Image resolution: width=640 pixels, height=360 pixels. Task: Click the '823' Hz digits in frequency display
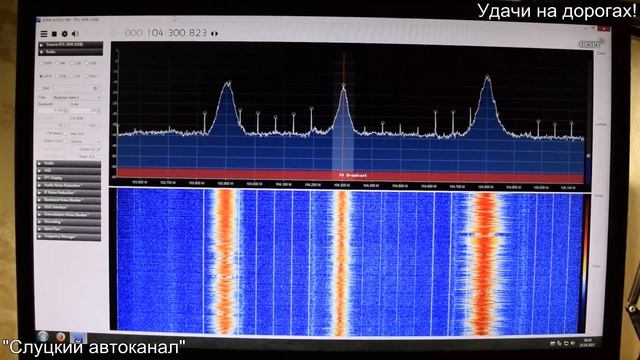coord(198,33)
